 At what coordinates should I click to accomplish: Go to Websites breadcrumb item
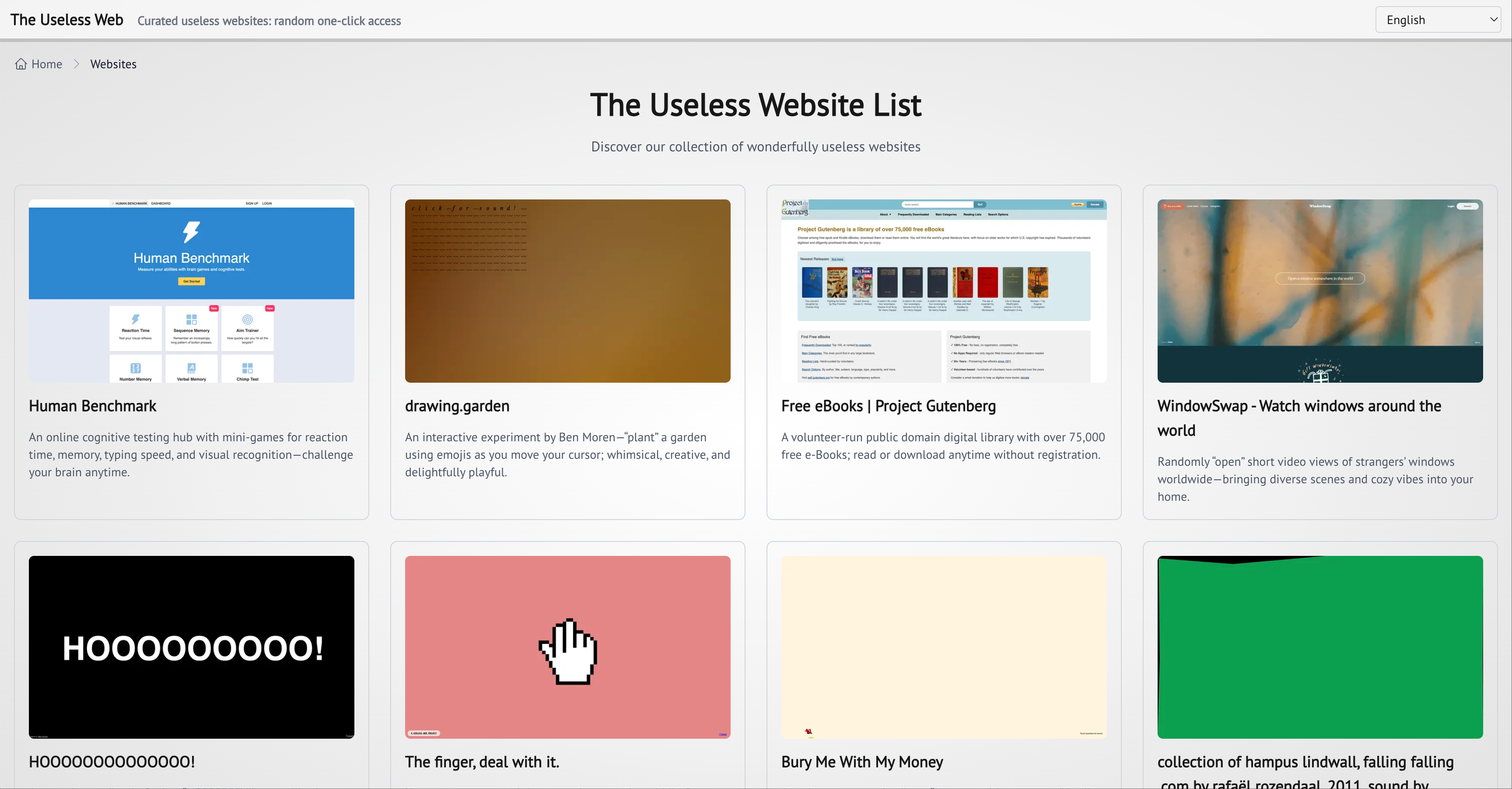coord(113,64)
